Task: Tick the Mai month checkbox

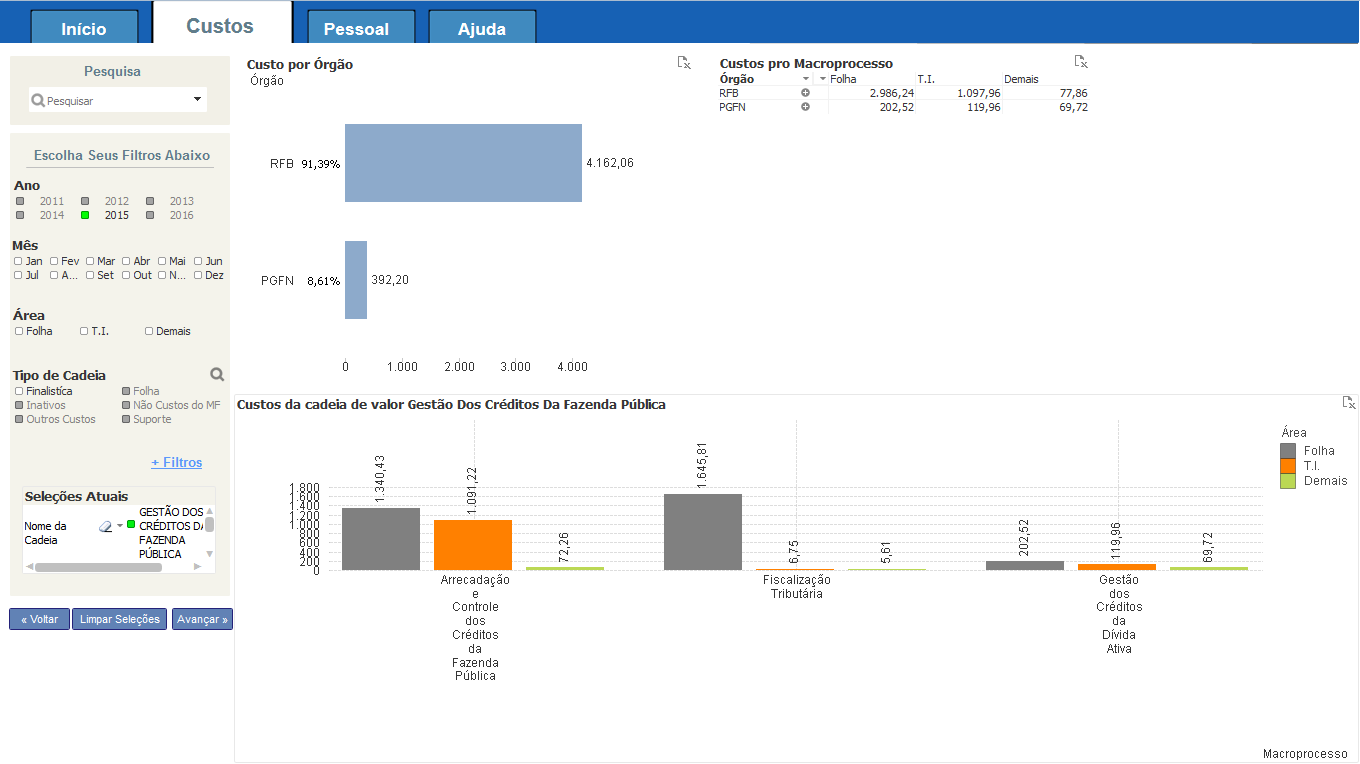Action: pos(162,261)
